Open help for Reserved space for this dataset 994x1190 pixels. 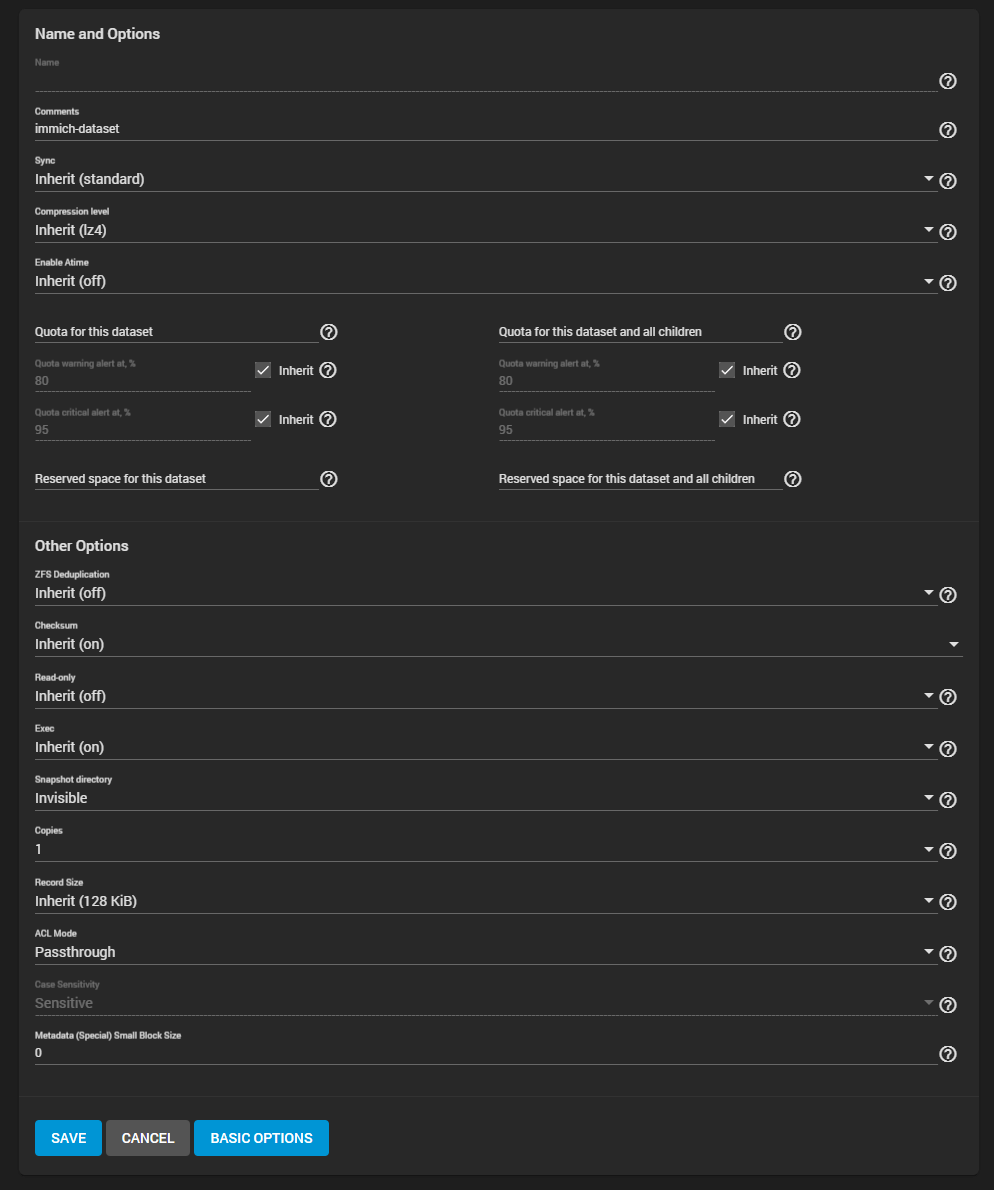point(329,479)
